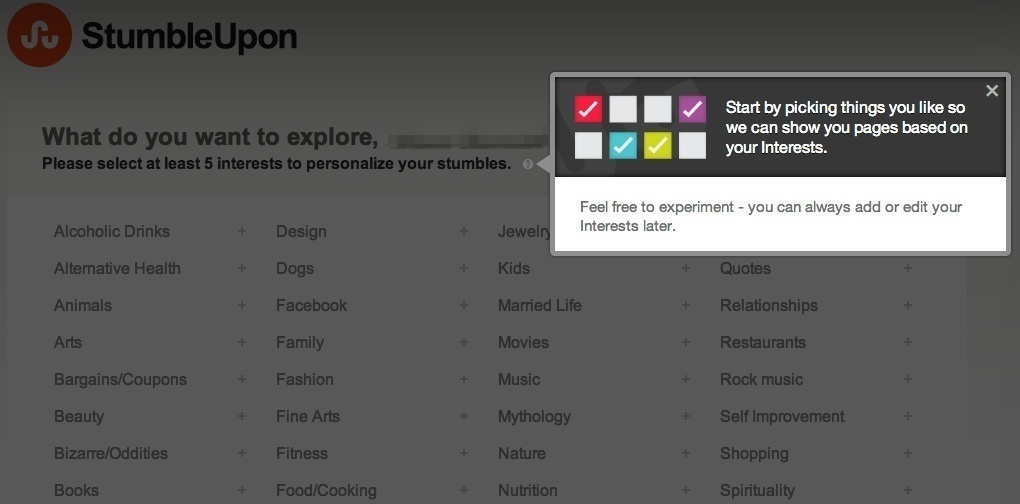Choose the Rock music interest label
The width and height of the screenshot is (1020, 504).
[762, 379]
